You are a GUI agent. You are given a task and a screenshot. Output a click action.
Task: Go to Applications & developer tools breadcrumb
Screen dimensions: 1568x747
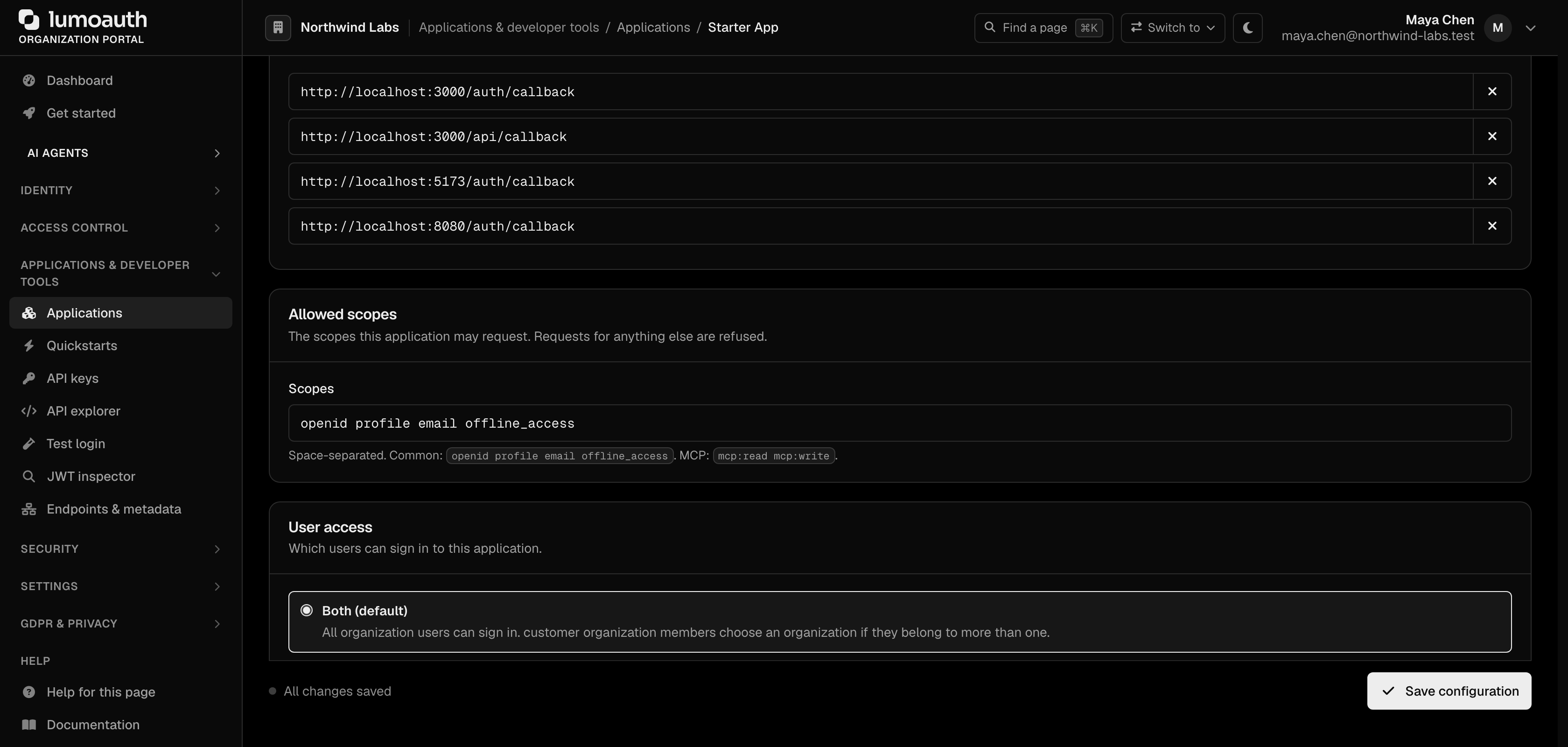[509, 28]
